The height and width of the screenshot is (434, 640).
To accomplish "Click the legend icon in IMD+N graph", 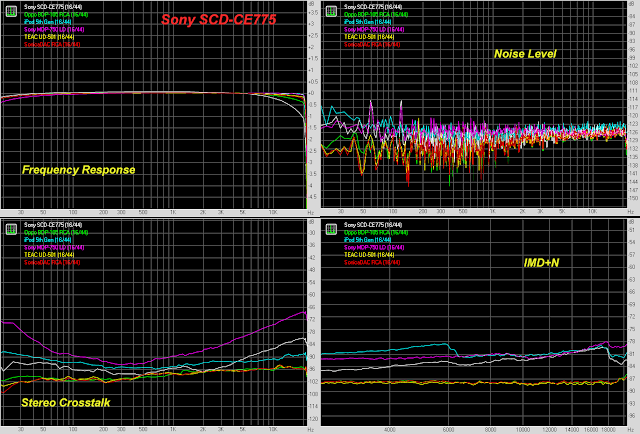I will (x=331, y=229).
